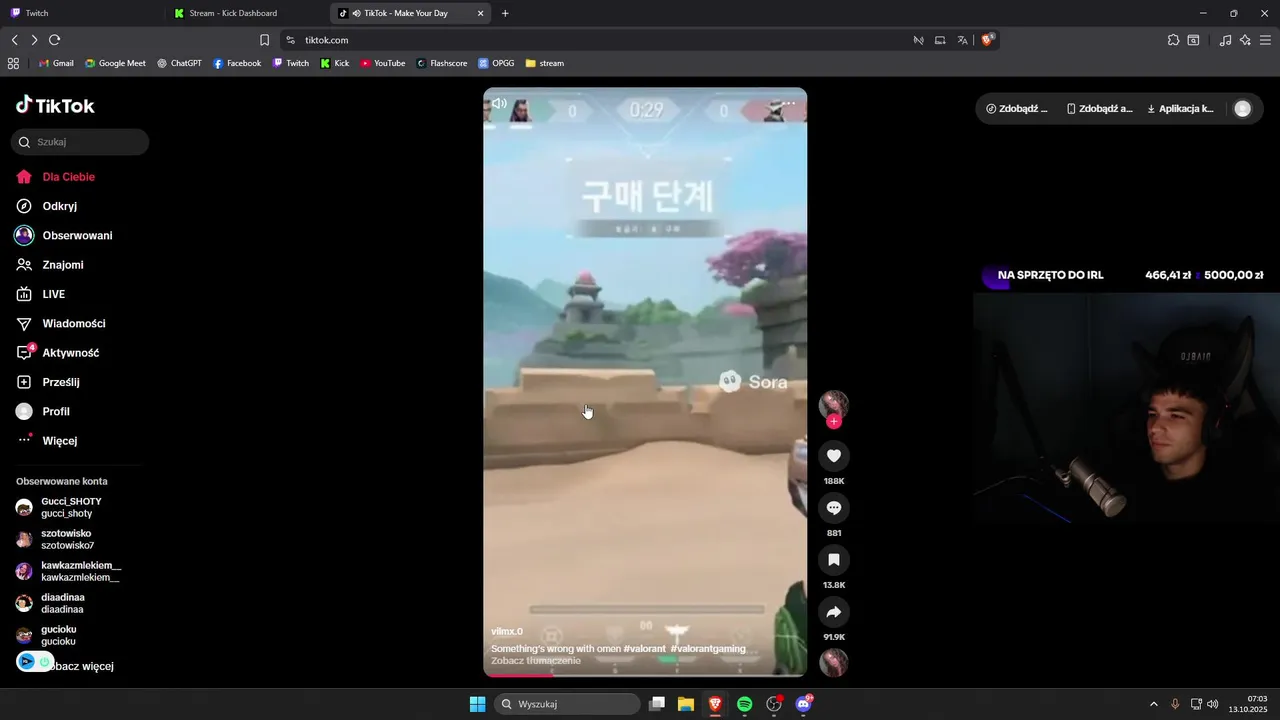This screenshot has height=720, width=1280.
Task: Open the video three-dots options menu
Action: [x=789, y=104]
